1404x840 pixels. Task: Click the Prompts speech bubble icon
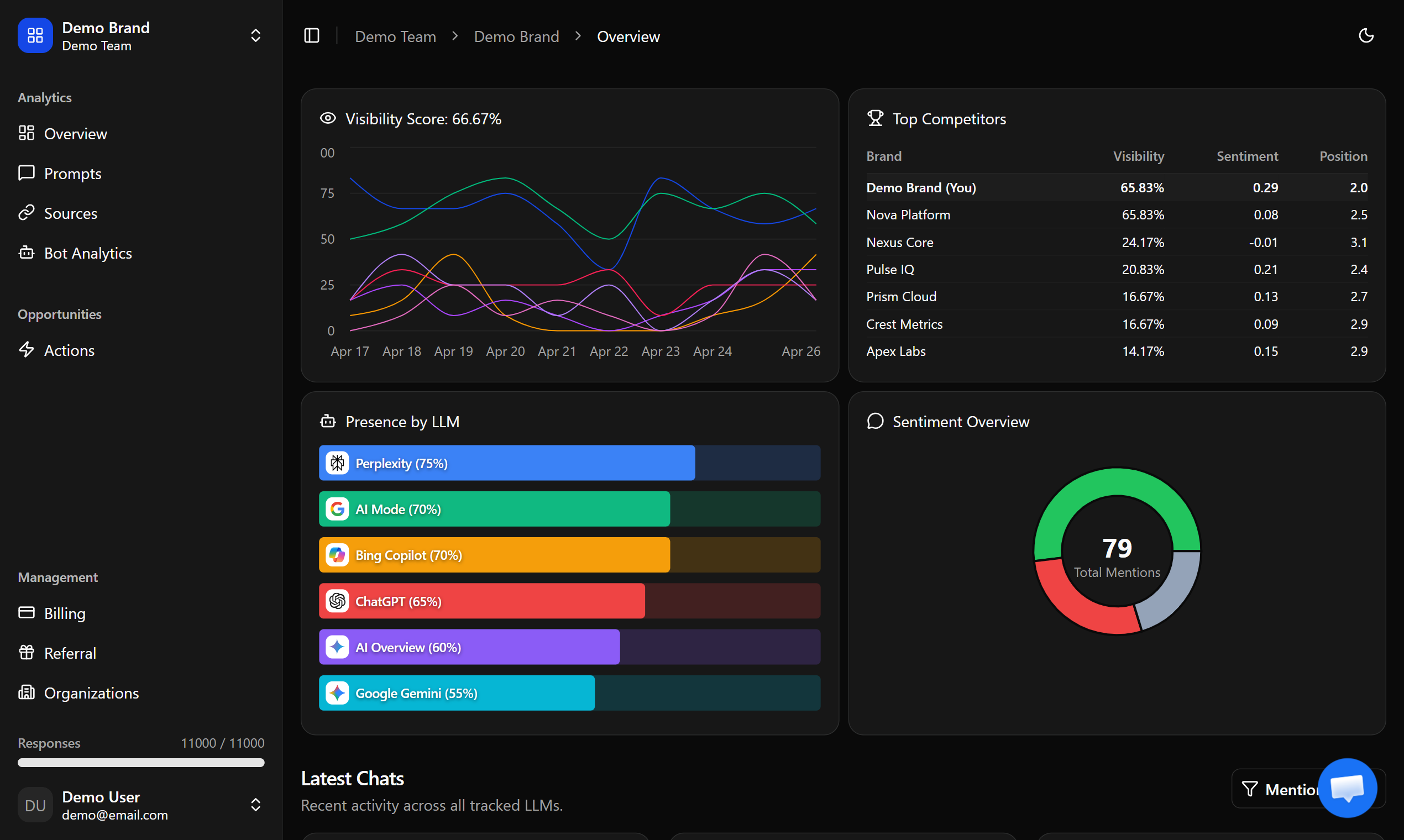click(x=27, y=172)
